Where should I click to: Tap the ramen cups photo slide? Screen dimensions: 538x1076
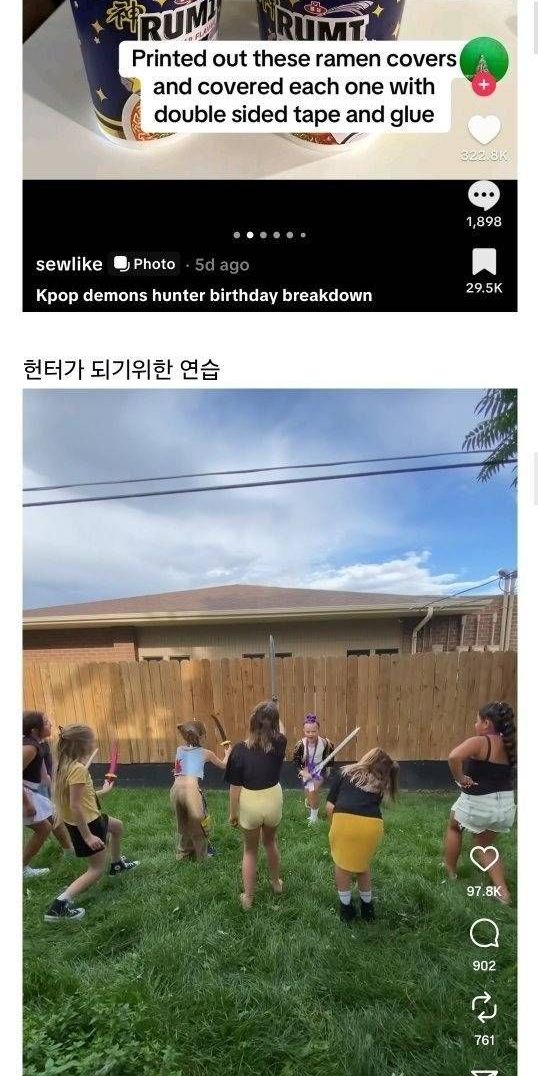pos(270,89)
